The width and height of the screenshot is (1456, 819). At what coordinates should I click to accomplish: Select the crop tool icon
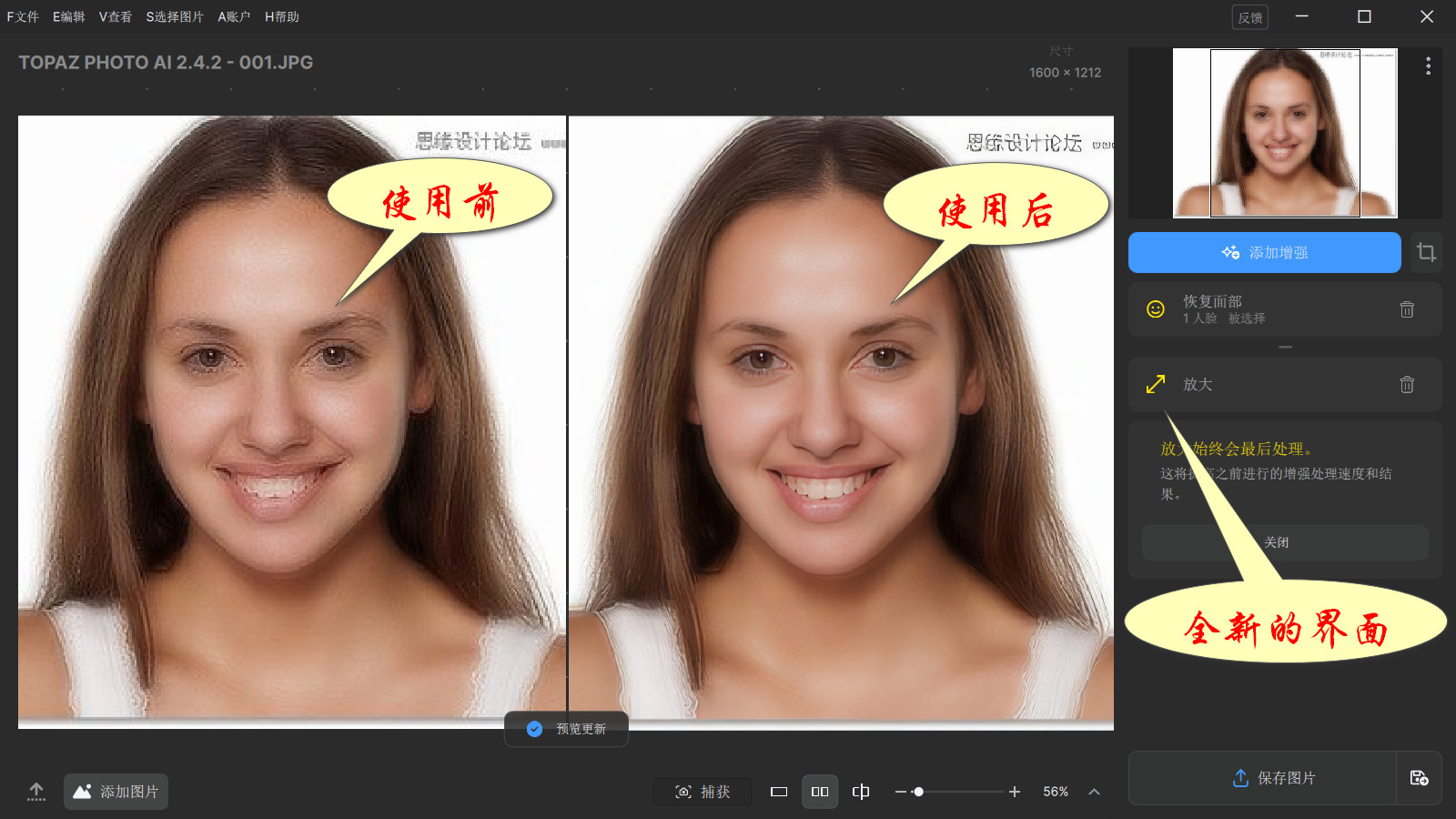pos(1426,252)
